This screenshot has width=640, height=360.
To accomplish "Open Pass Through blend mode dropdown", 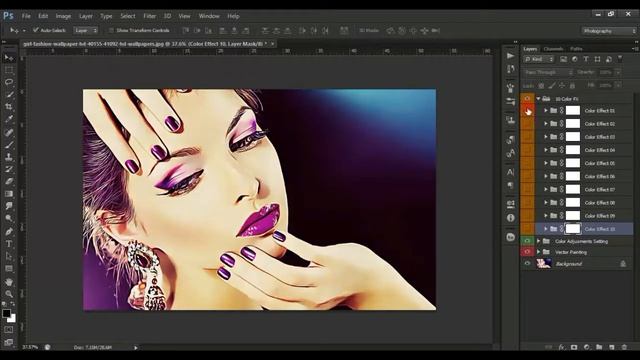I will (549, 72).
